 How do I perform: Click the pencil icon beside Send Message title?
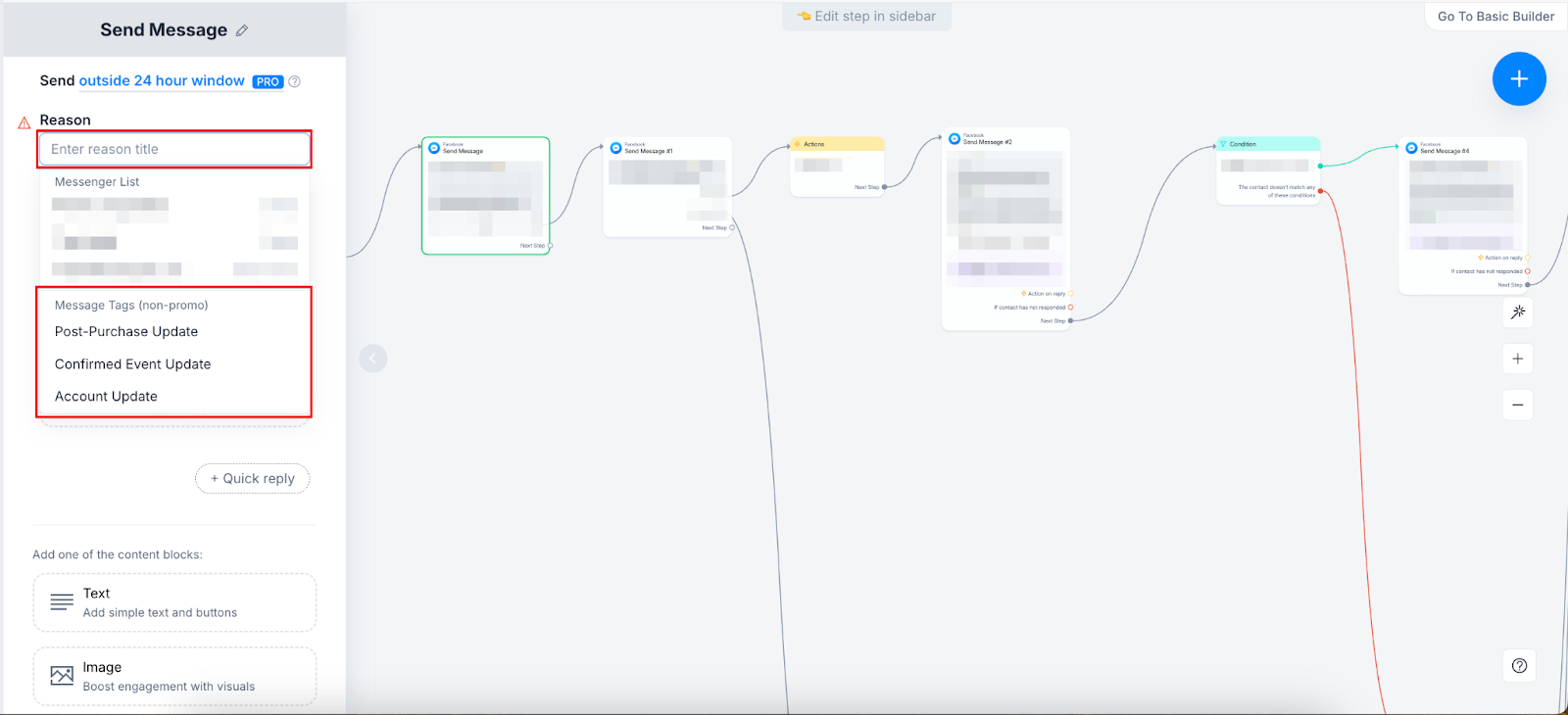tap(242, 30)
